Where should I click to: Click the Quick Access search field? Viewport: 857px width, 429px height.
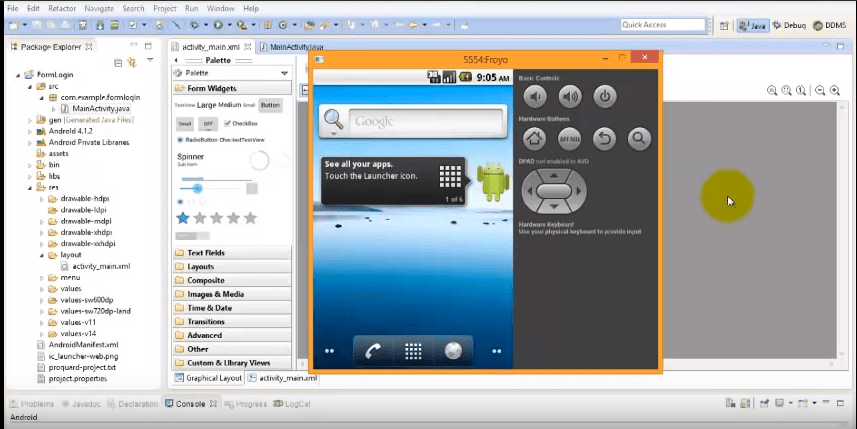662,25
